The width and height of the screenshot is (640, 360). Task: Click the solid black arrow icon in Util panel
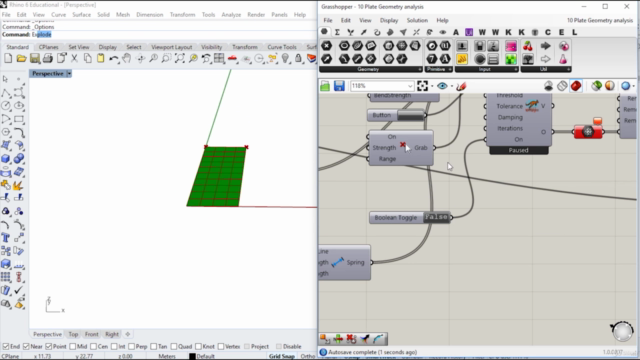546,46
